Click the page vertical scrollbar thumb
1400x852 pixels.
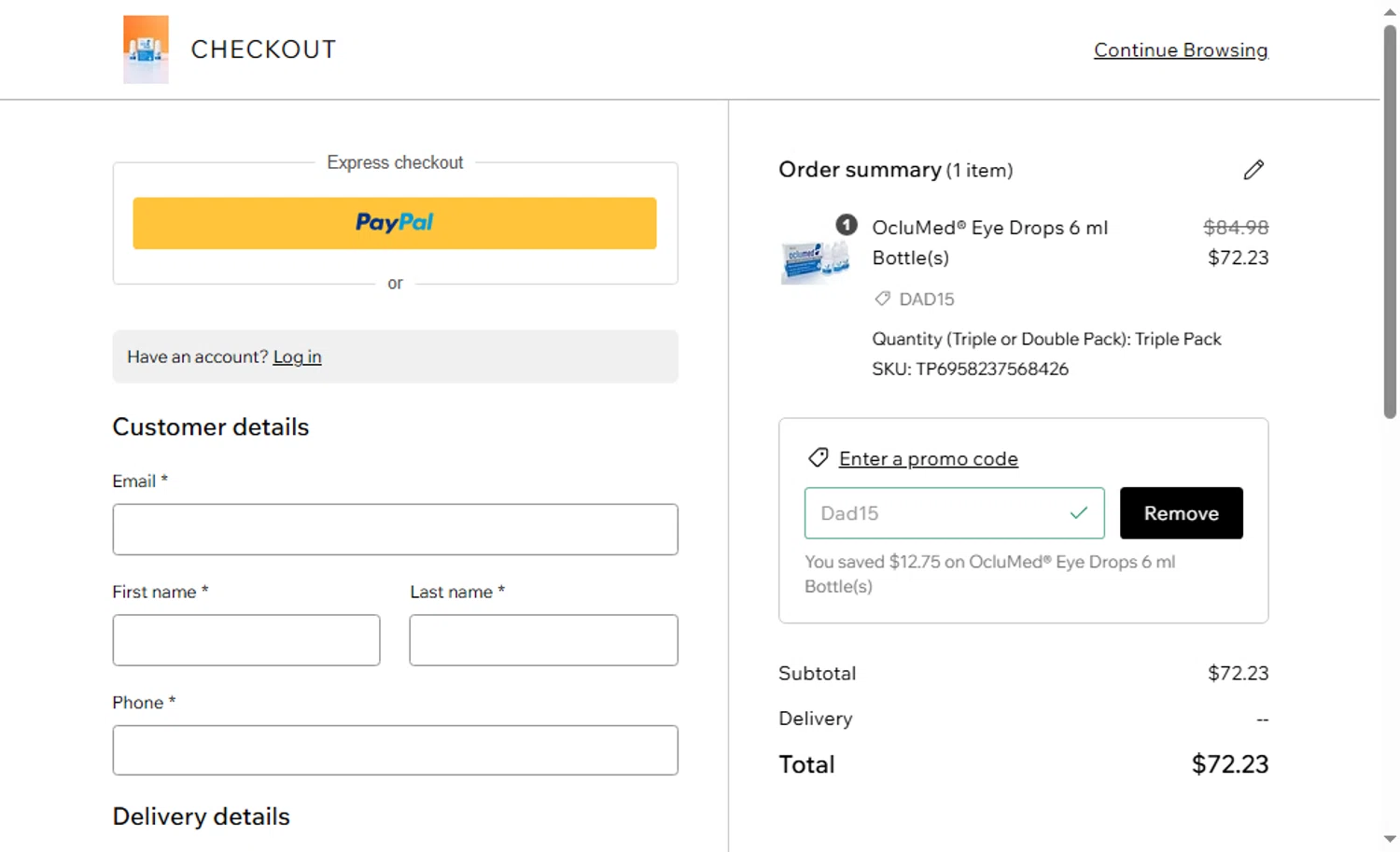(x=1390, y=222)
